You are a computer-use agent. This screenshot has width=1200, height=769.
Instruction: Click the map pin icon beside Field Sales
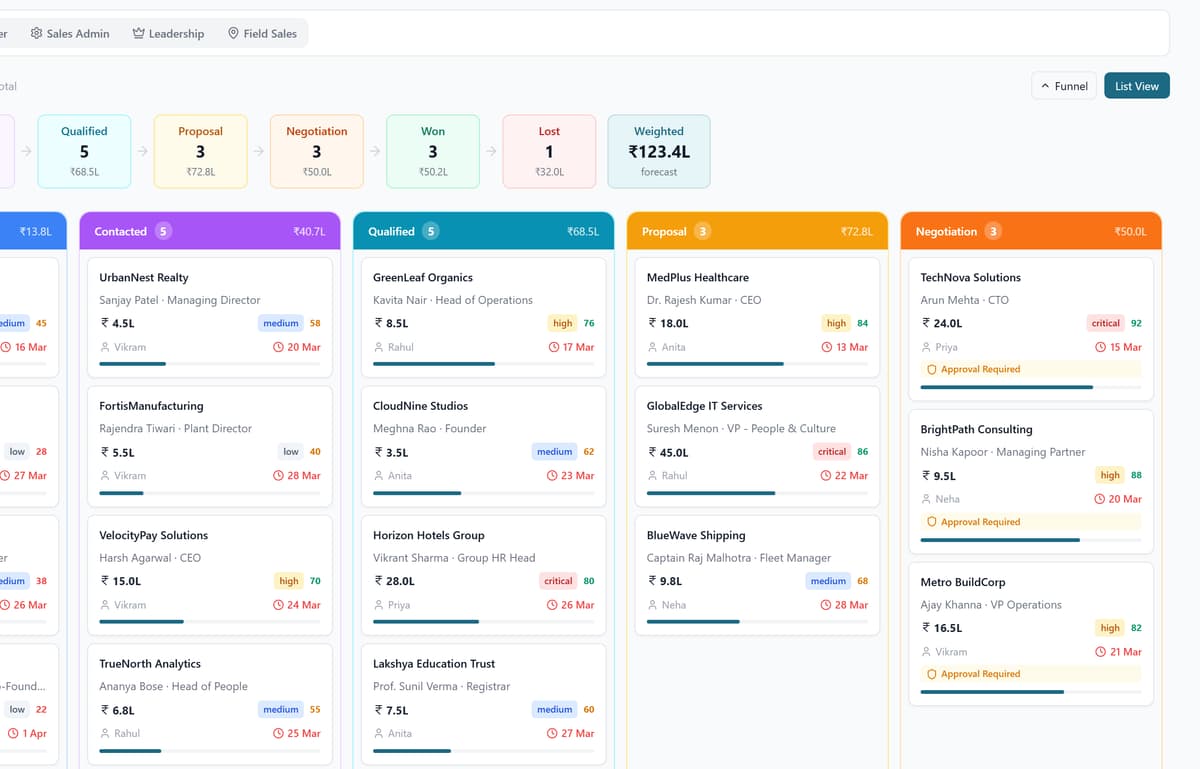click(x=233, y=33)
